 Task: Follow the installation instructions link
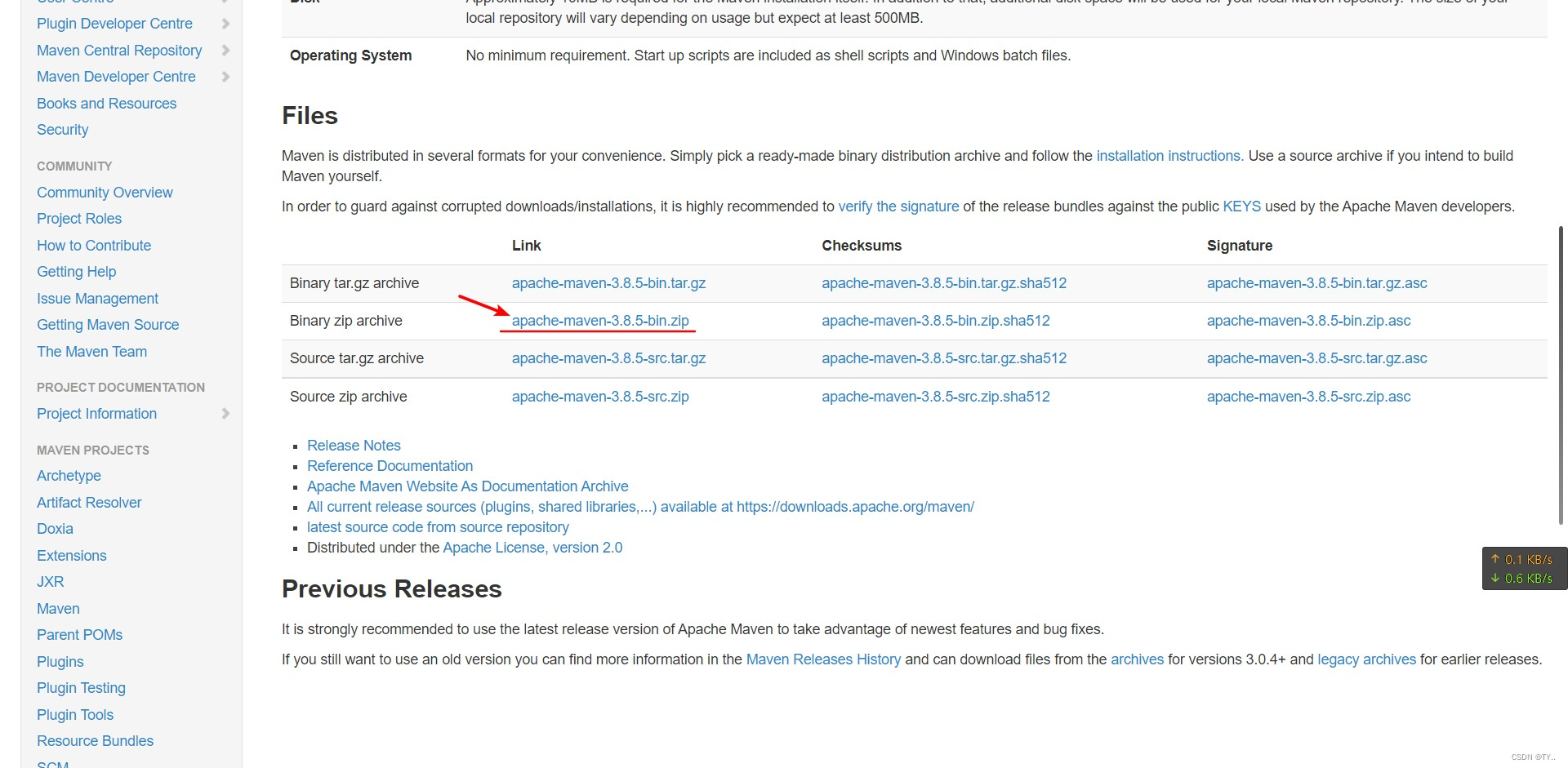click(1169, 156)
